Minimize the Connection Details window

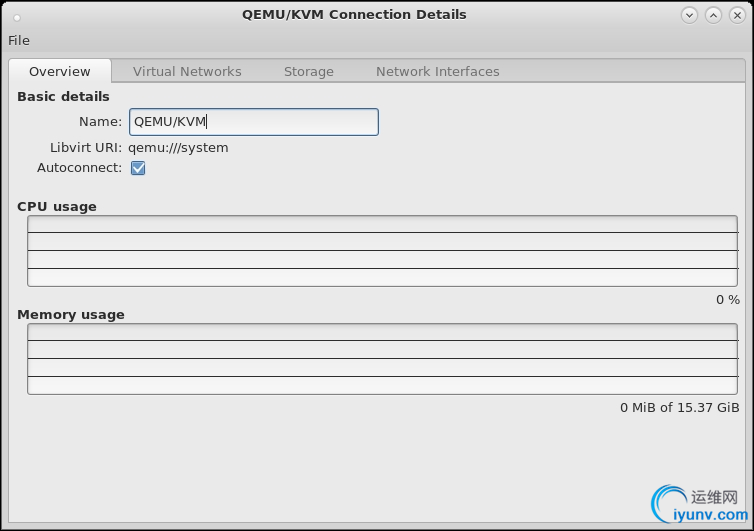(x=689, y=15)
